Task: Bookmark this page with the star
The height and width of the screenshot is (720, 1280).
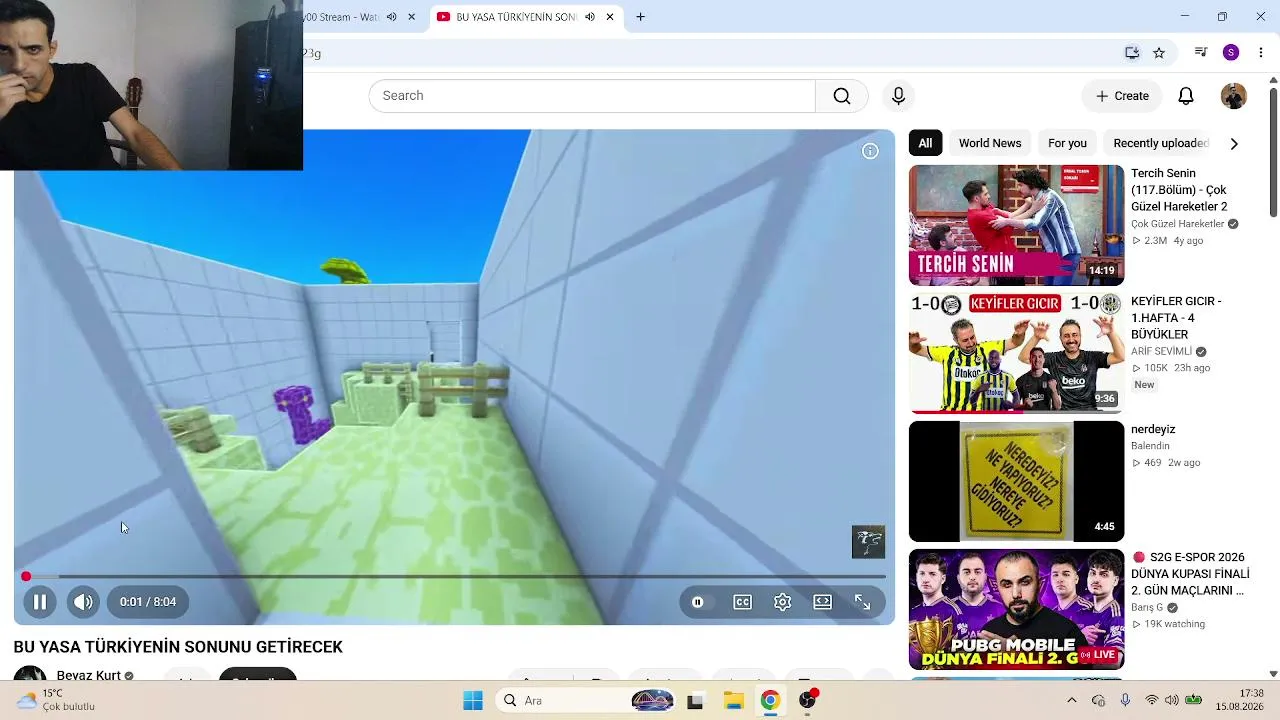Action: (1159, 53)
